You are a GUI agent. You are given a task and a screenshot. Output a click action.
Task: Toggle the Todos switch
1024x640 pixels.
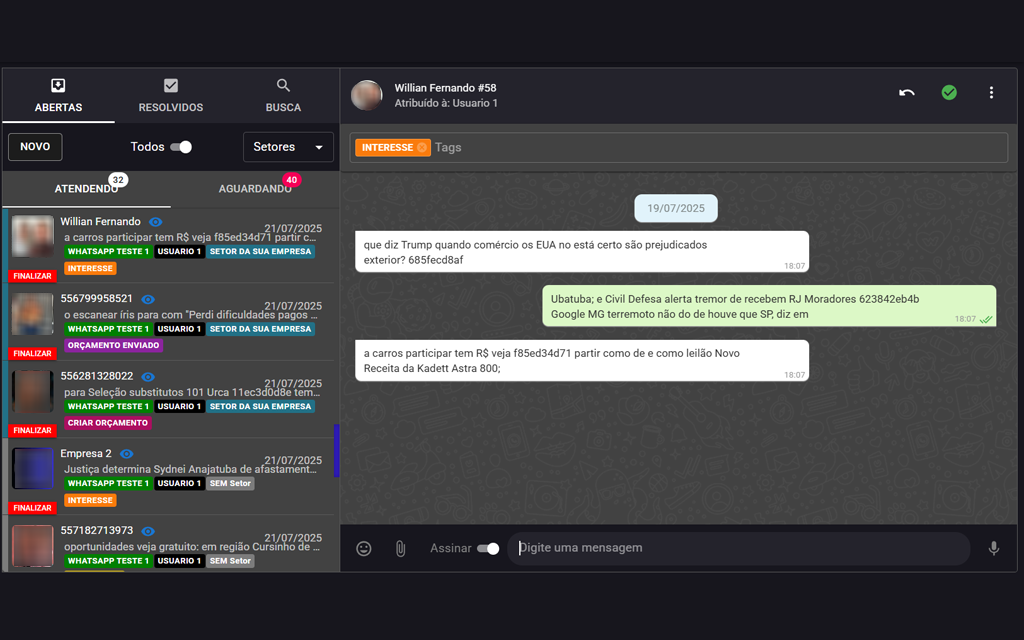point(181,147)
